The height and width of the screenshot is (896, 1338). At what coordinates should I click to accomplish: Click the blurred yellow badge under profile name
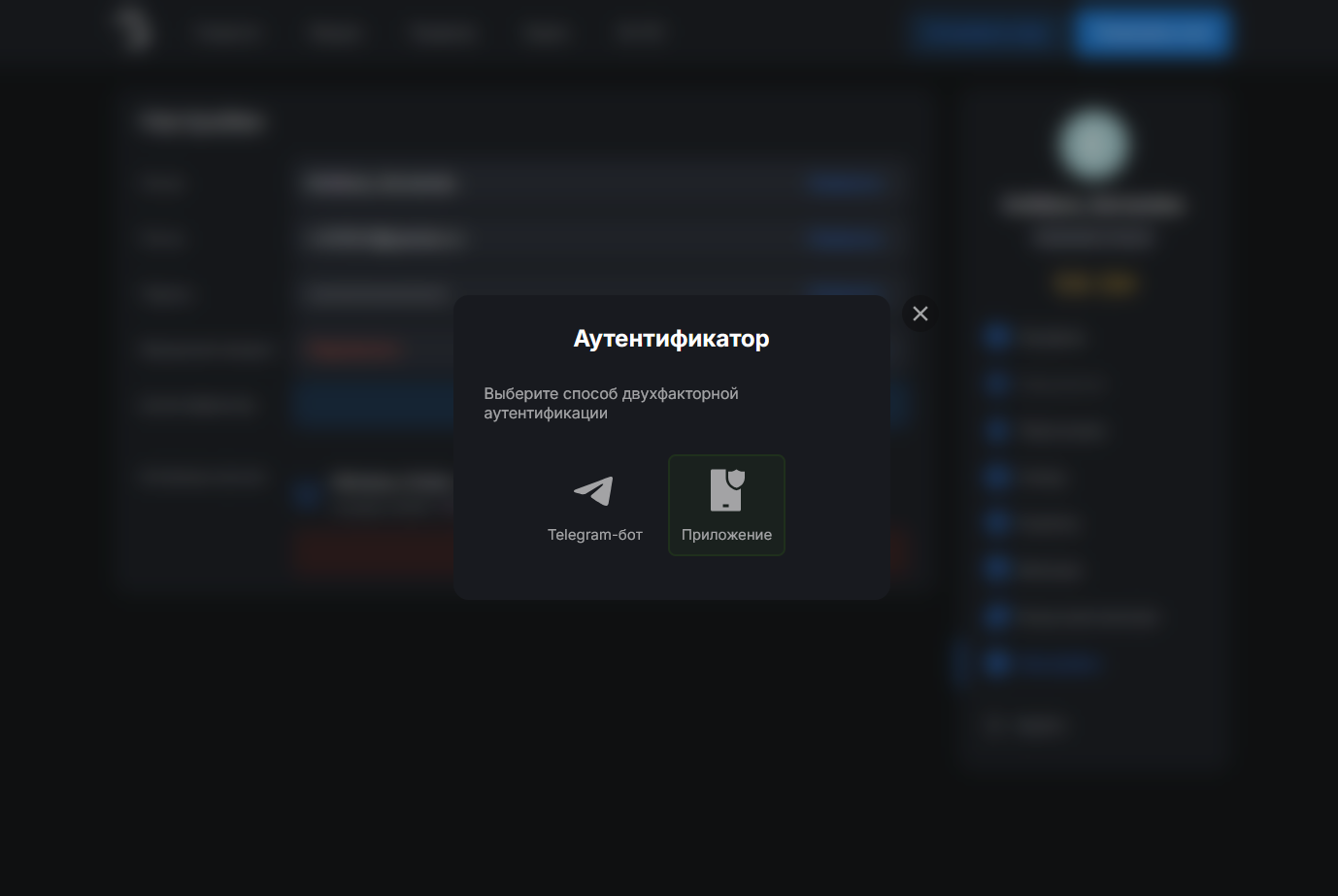pos(1094,283)
